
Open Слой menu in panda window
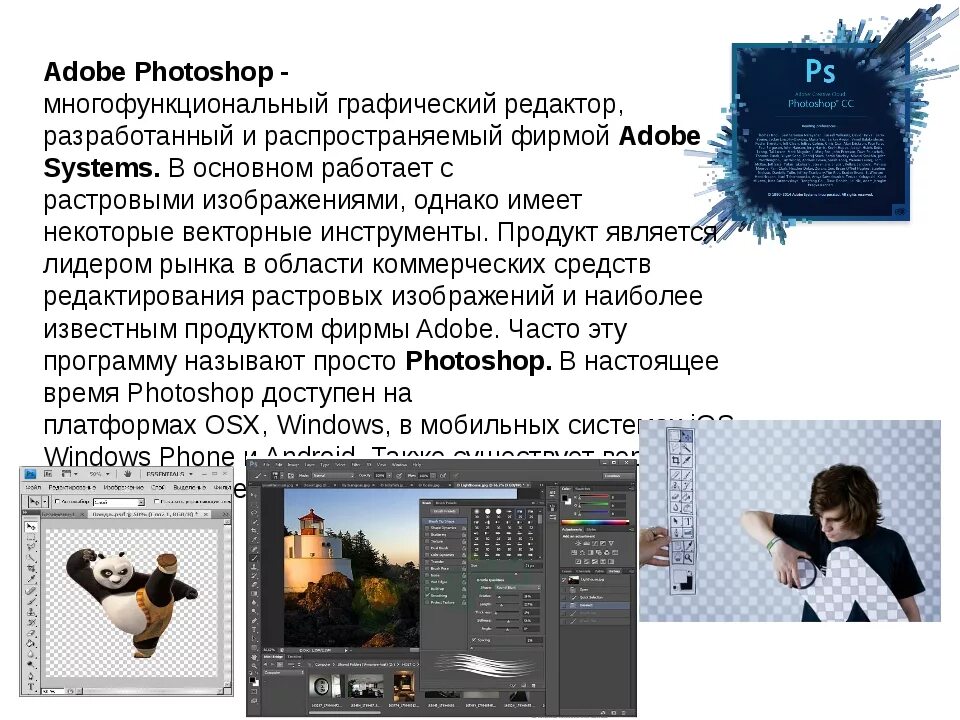pyautogui.click(x=157, y=487)
